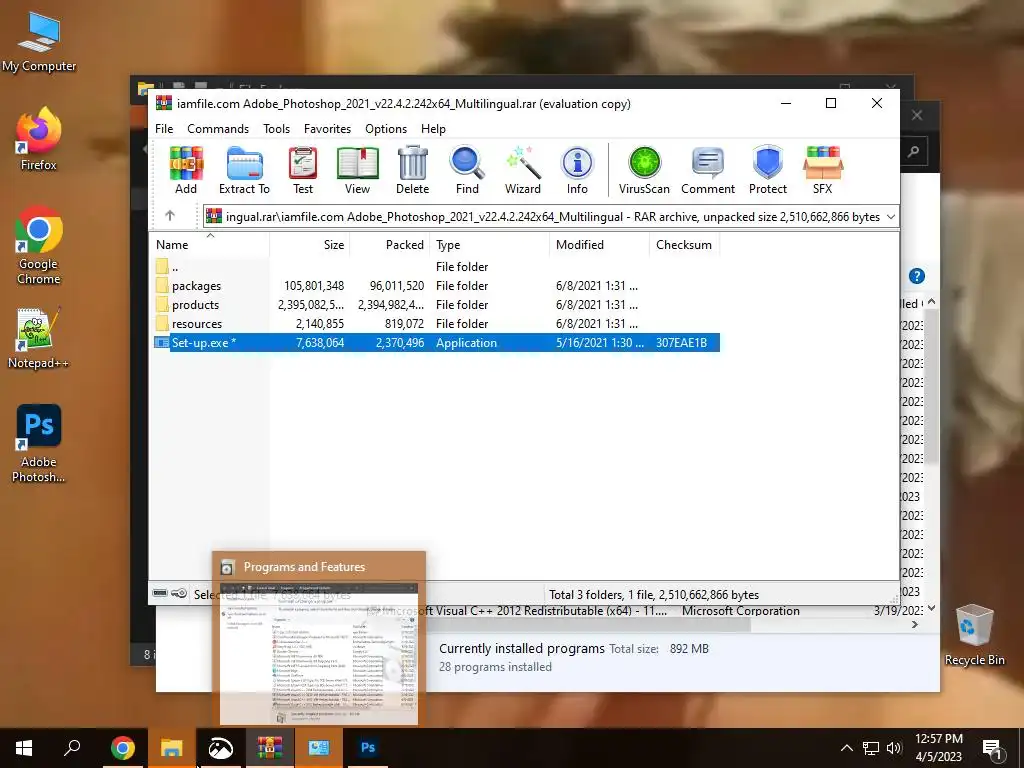The width and height of the screenshot is (1024, 768).
Task: Sort by the Name column header
Action: [x=209, y=245]
